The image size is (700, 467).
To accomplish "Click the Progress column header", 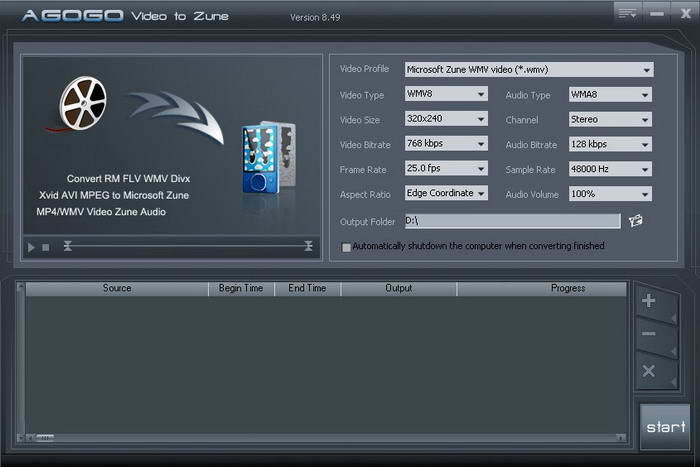I will click(x=542, y=288).
